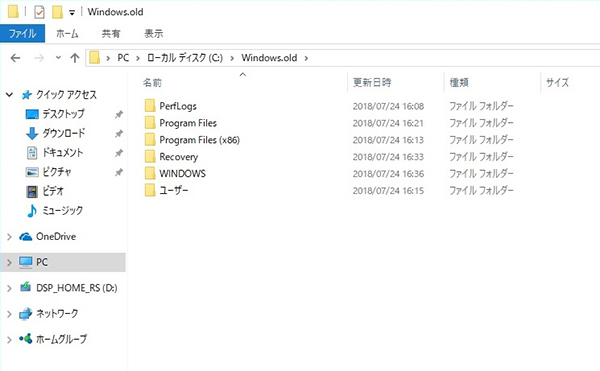Click the Program Files (x86) folder icon
This screenshot has width=600, height=371.
[150, 139]
